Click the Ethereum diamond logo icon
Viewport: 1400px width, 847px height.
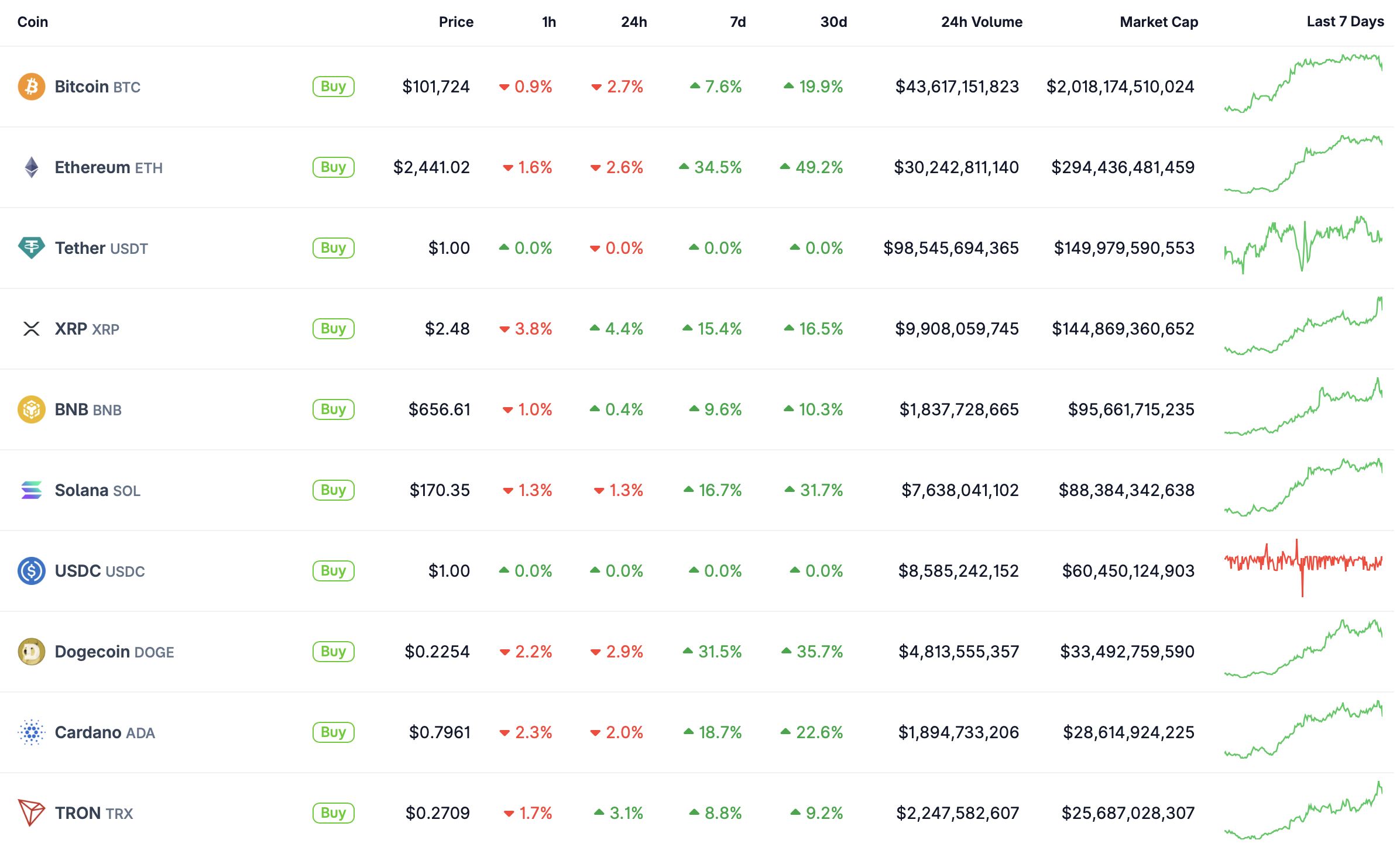[32, 167]
